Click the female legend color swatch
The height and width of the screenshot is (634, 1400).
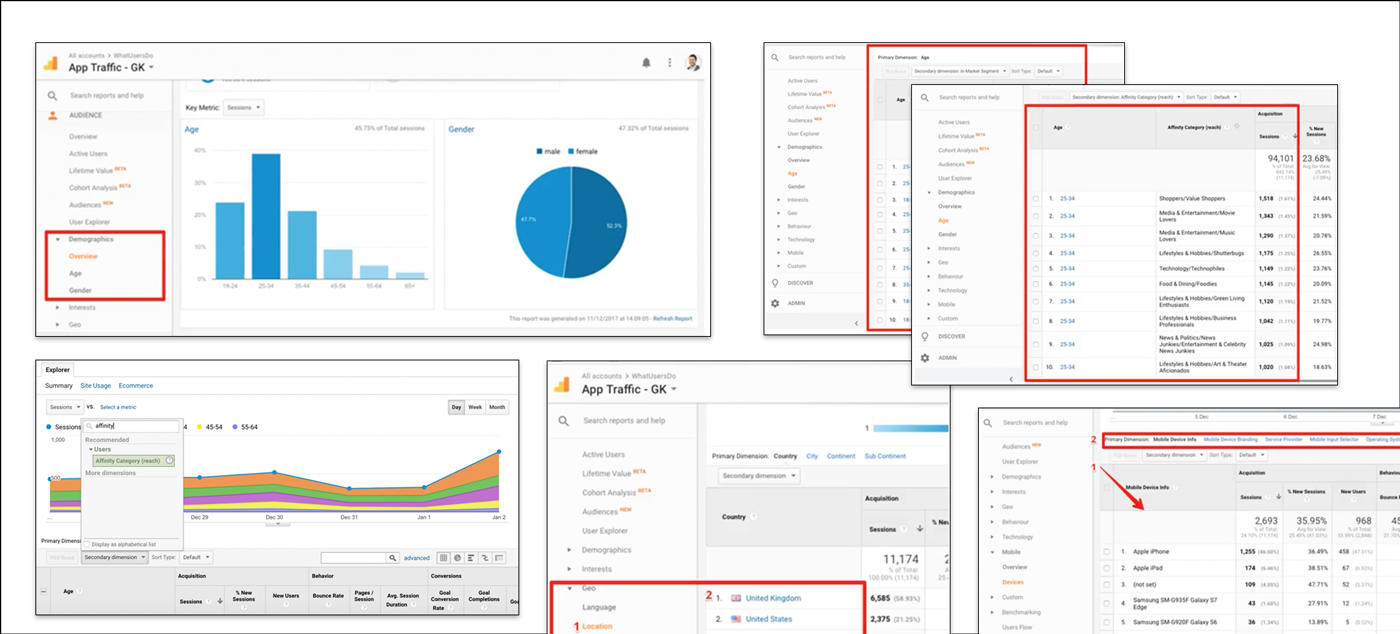(571, 151)
